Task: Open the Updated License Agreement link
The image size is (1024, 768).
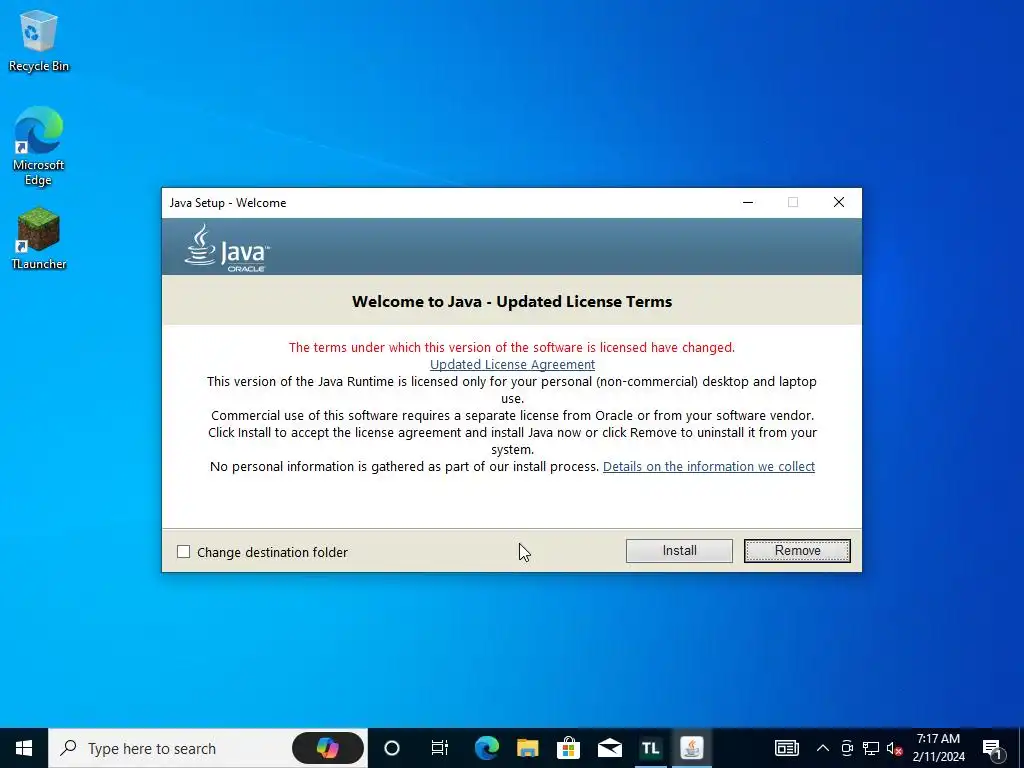Action: point(512,364)
